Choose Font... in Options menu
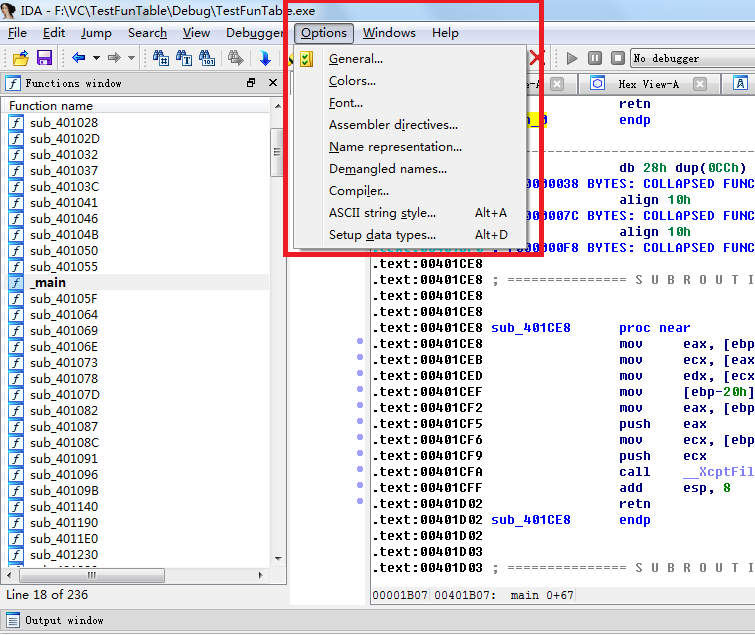 point(410,103)
